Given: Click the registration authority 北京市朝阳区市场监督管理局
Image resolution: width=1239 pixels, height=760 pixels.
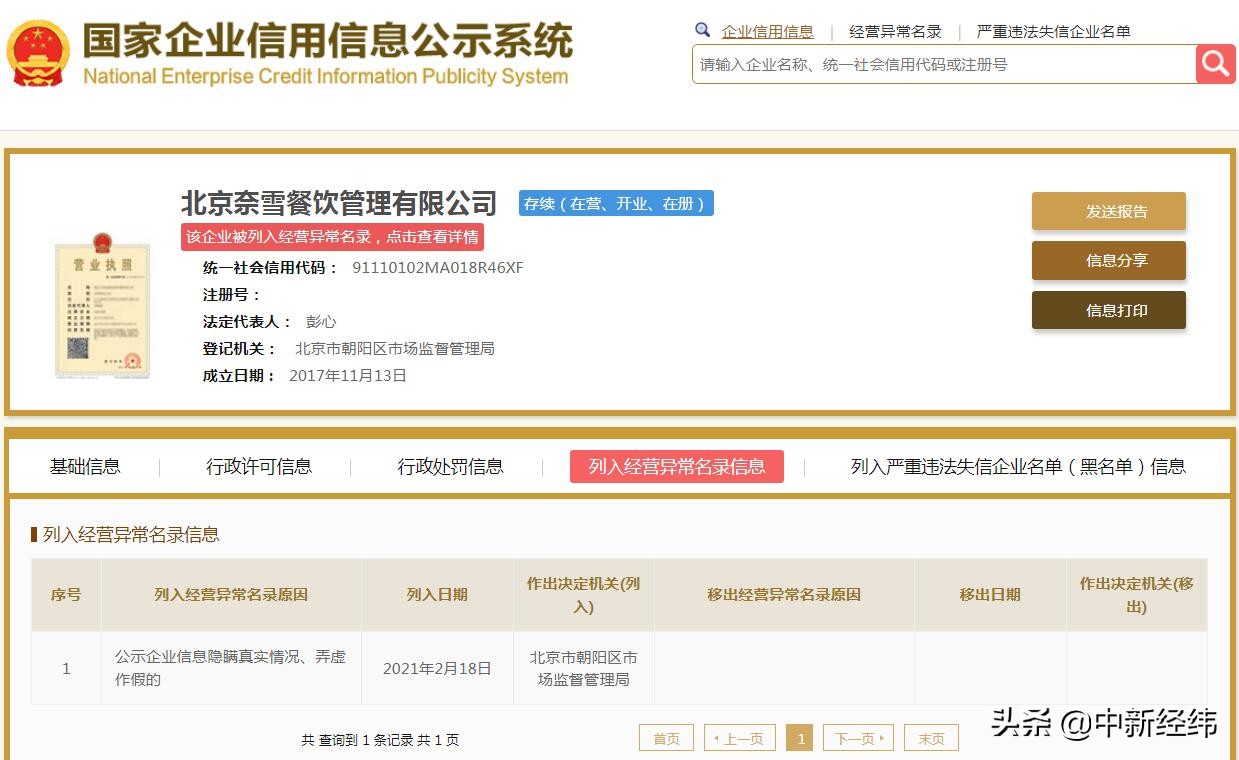Looking at the screenshot, I should coord(395,348).
